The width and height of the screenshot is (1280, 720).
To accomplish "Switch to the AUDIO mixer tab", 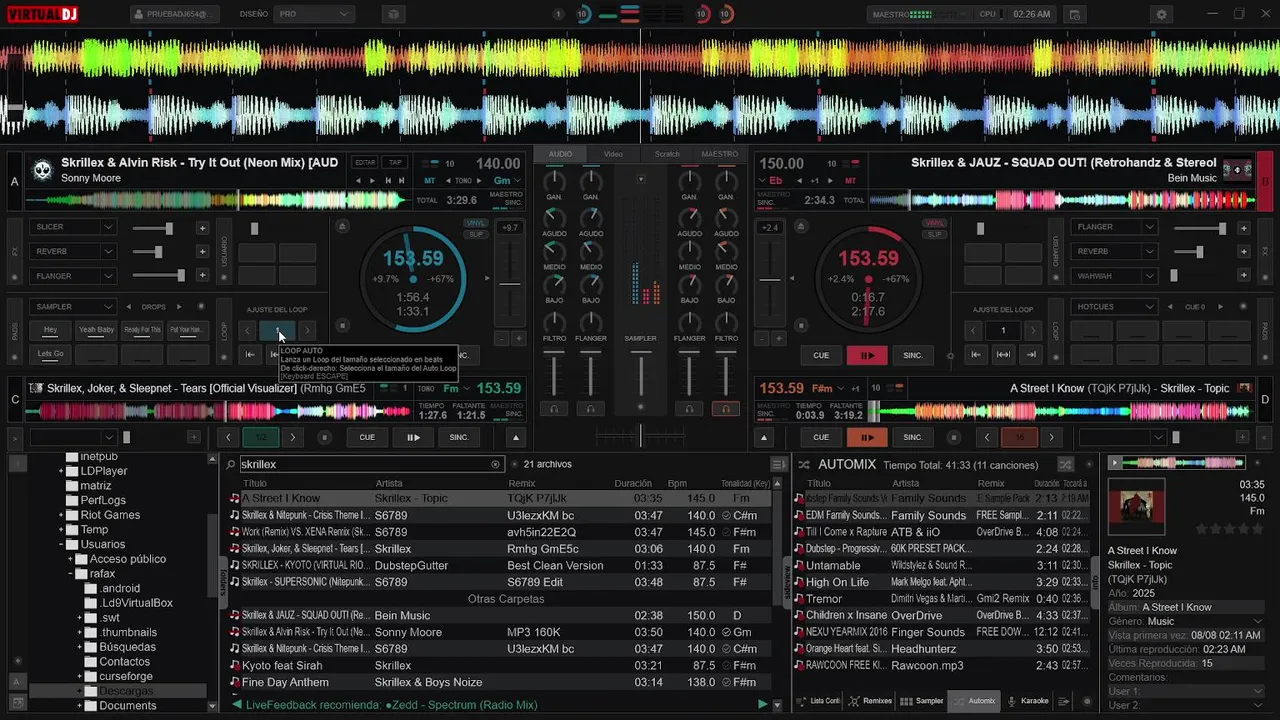I will [x=560, y=154].
